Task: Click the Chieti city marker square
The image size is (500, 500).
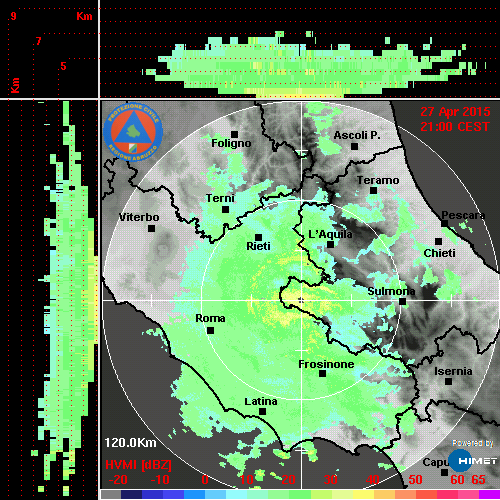Action: pyautogui.click(x=438, y=241)
